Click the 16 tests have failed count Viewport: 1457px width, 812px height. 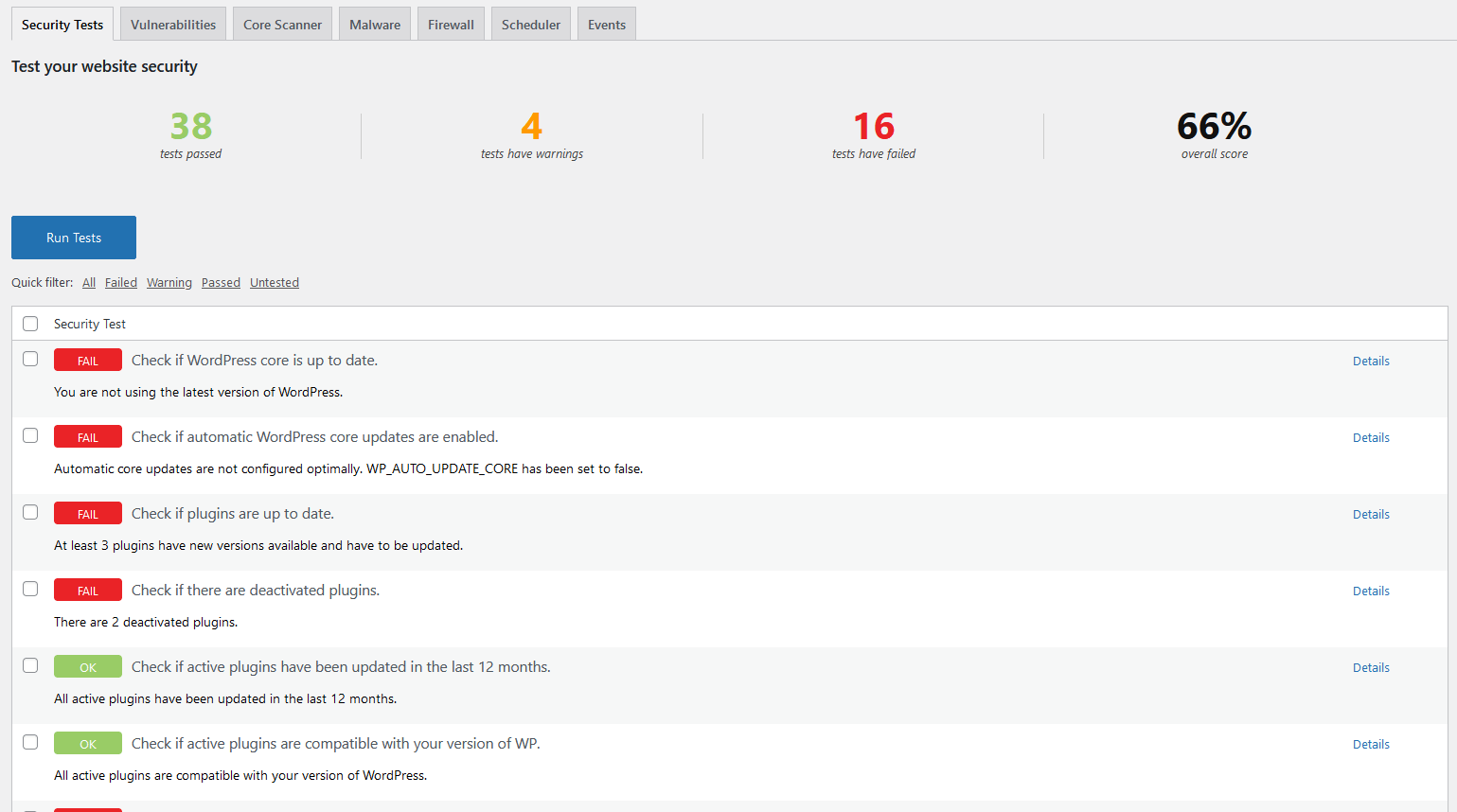tap(874, 126)
